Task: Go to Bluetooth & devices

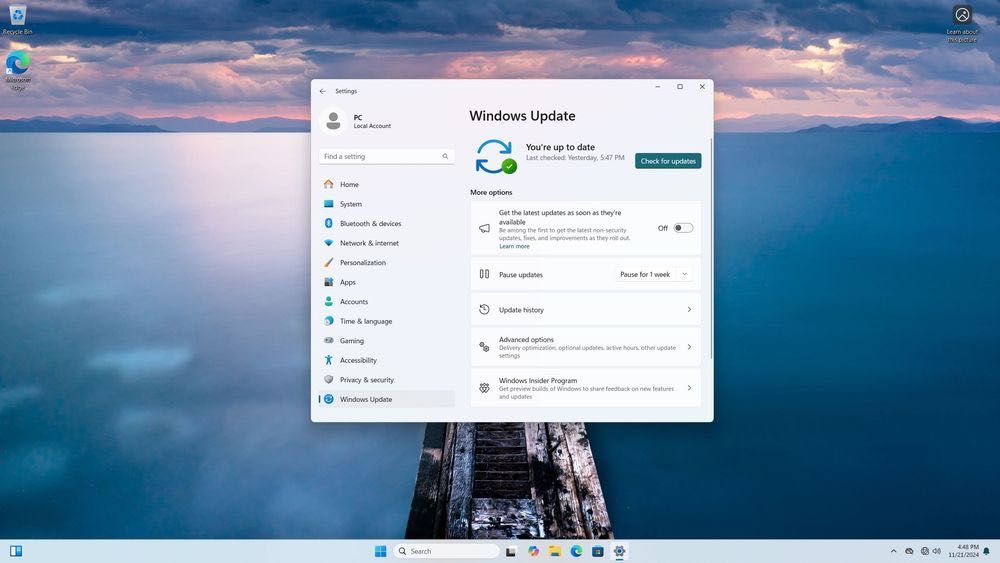Action: tap(386, 223)
